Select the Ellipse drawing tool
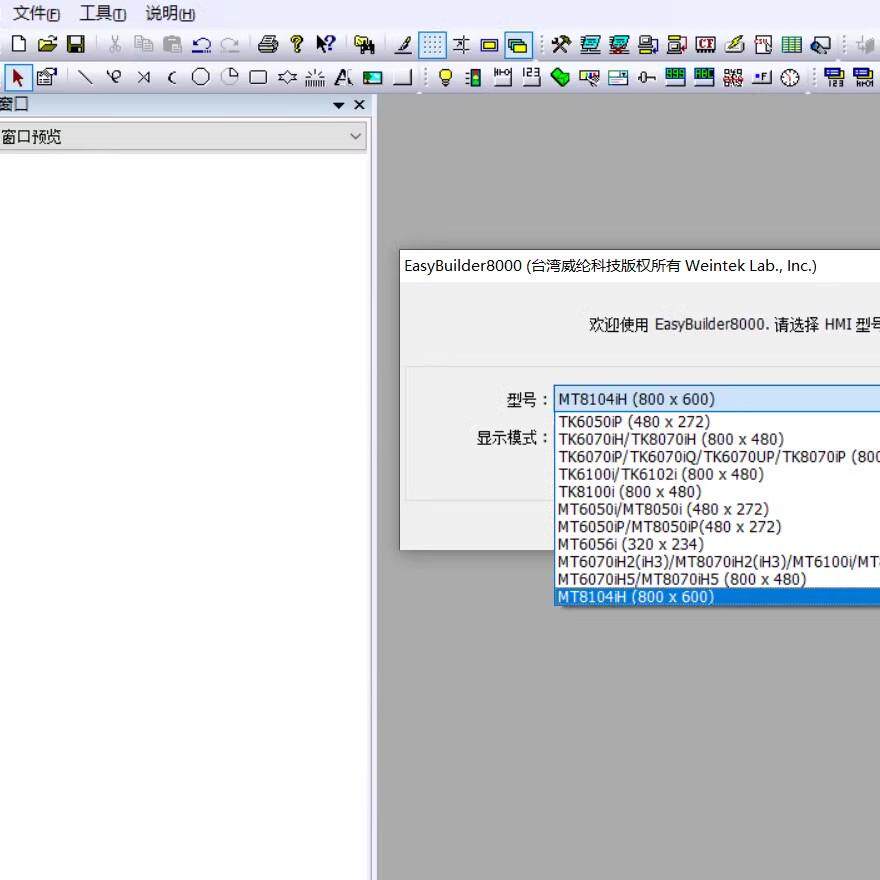The width and height of the screenshot is (880, 880). click(x=200, y=77)
